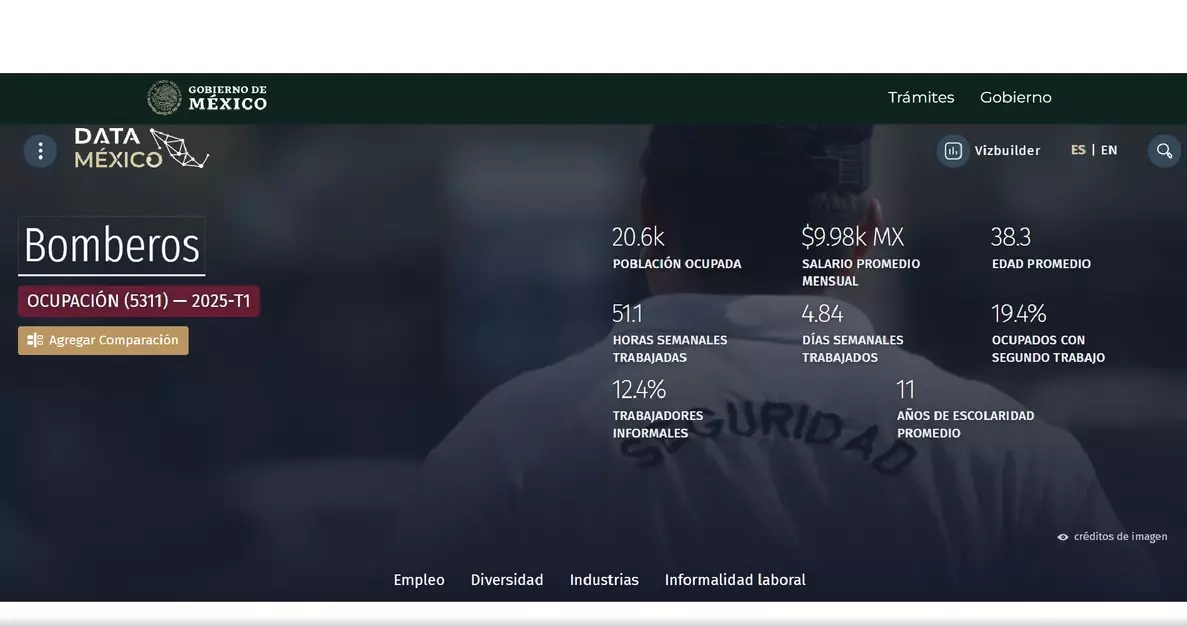Screen dimensions: 1187x627
Task: Click the $9.98k MX salary value
Action: click(852, 237)
